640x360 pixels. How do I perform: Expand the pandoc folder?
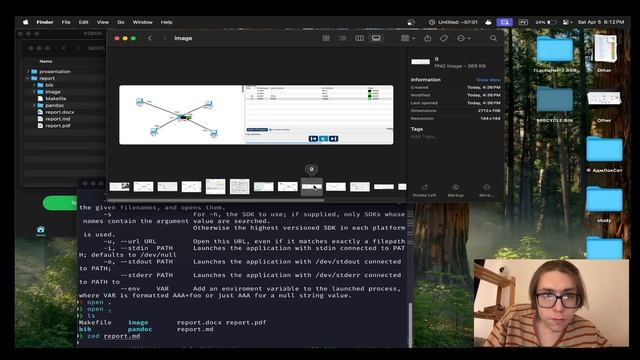pyautogui.click(x=34, y=105)
